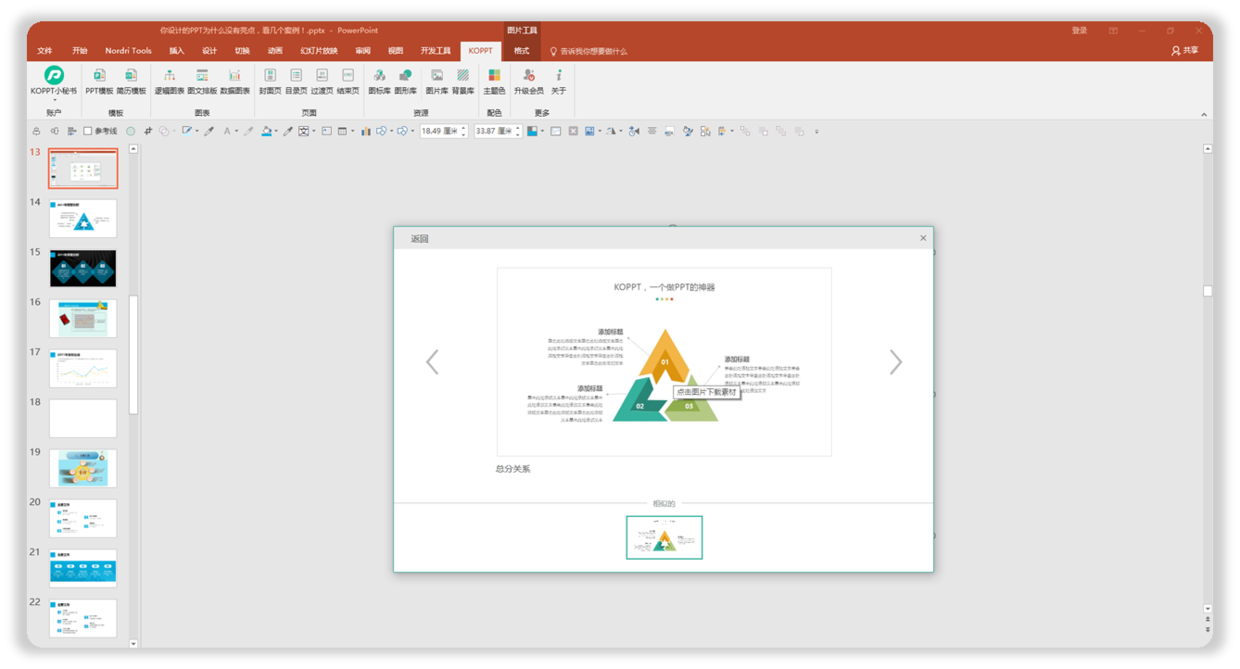Increase the 33.87 厘米 width stepper
The image size is (1240, 669).
coord(517,128)
